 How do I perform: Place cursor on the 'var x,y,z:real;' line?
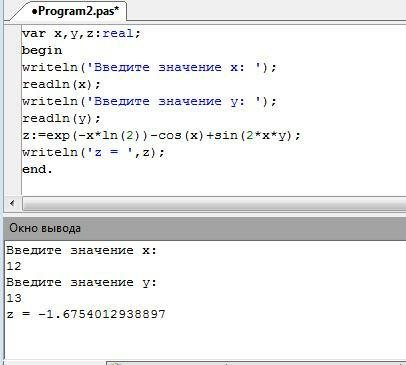[x=81, y=34]
